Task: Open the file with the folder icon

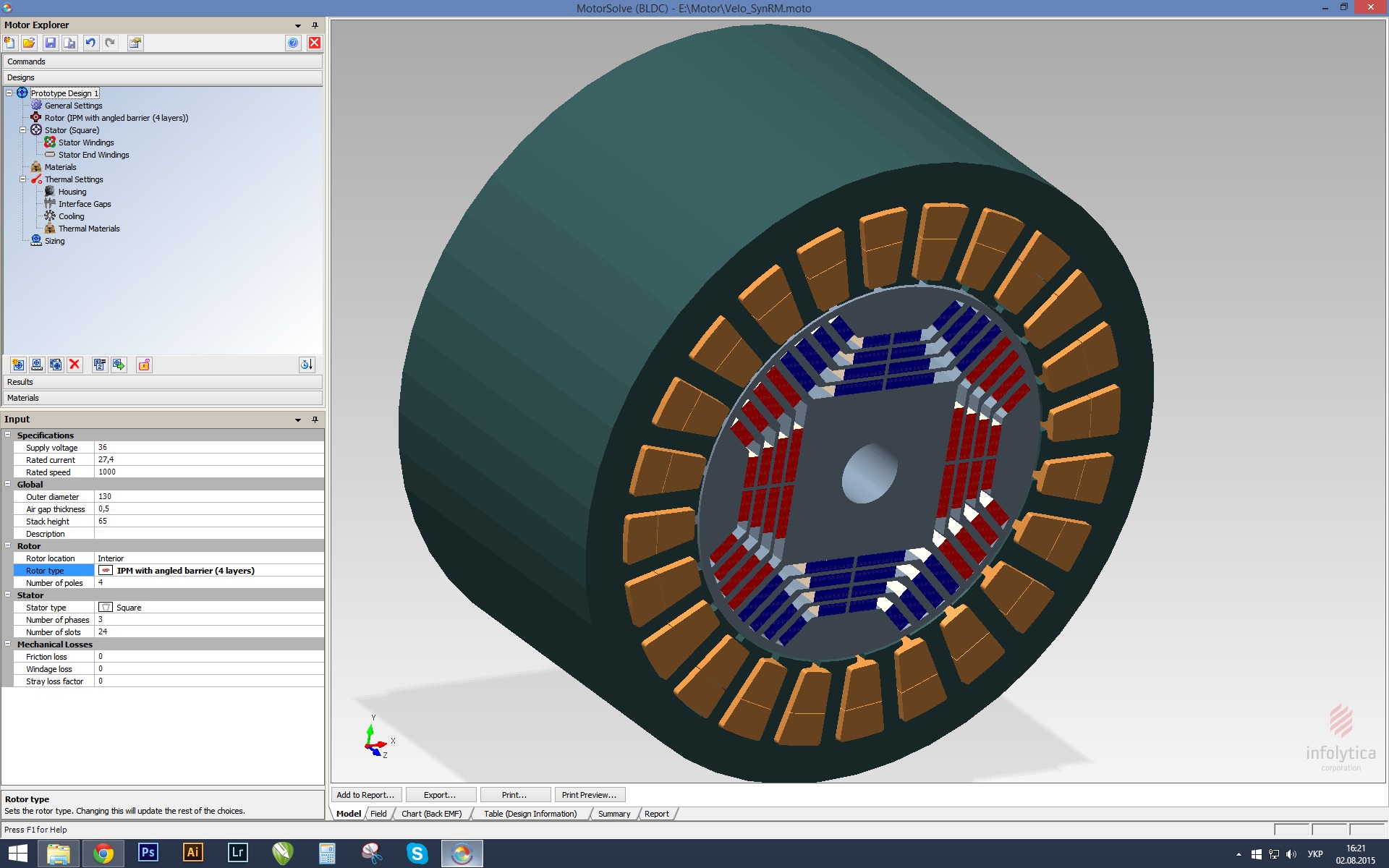Action: (29, 43)
